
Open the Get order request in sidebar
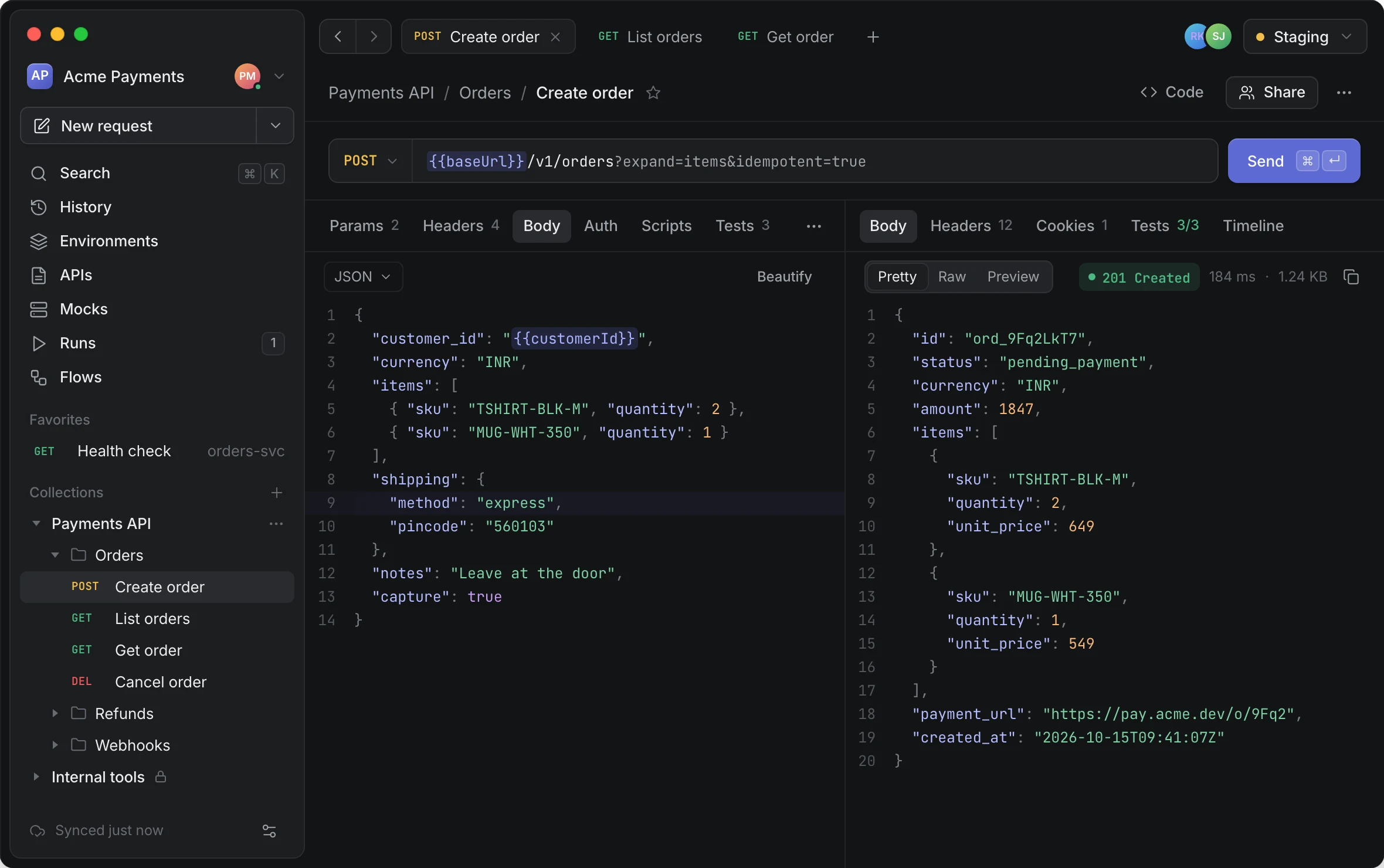157,650
